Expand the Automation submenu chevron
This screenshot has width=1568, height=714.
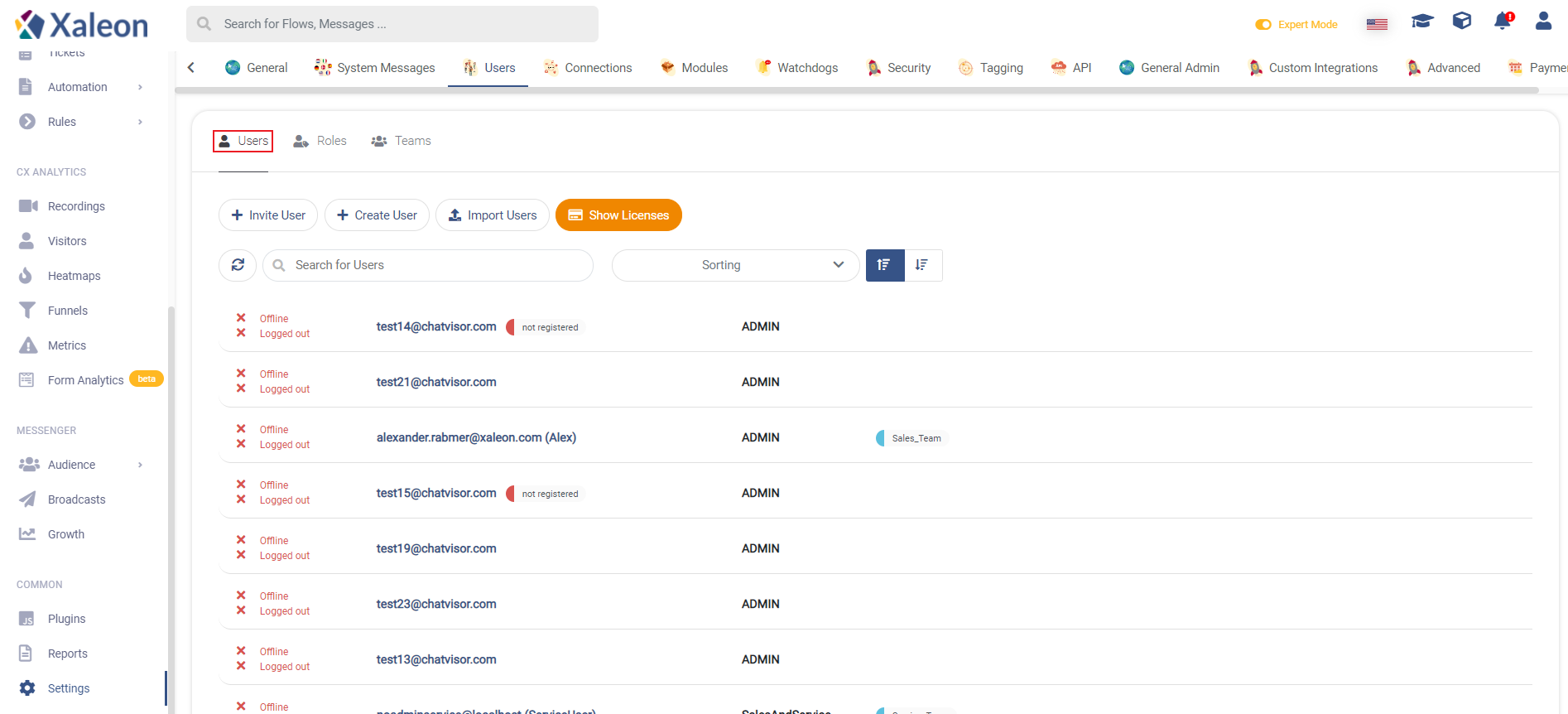click(x=140, y=87)
